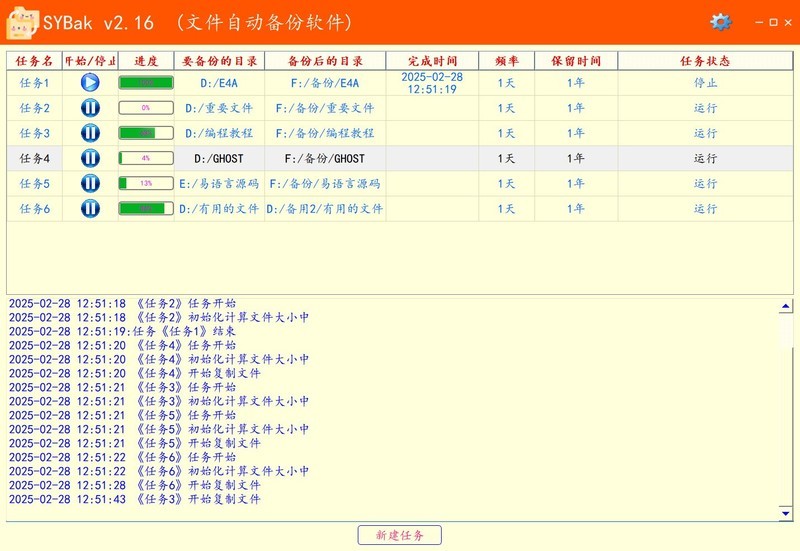
Task: Click the 保留时间 column header
Action: [576, 61]
